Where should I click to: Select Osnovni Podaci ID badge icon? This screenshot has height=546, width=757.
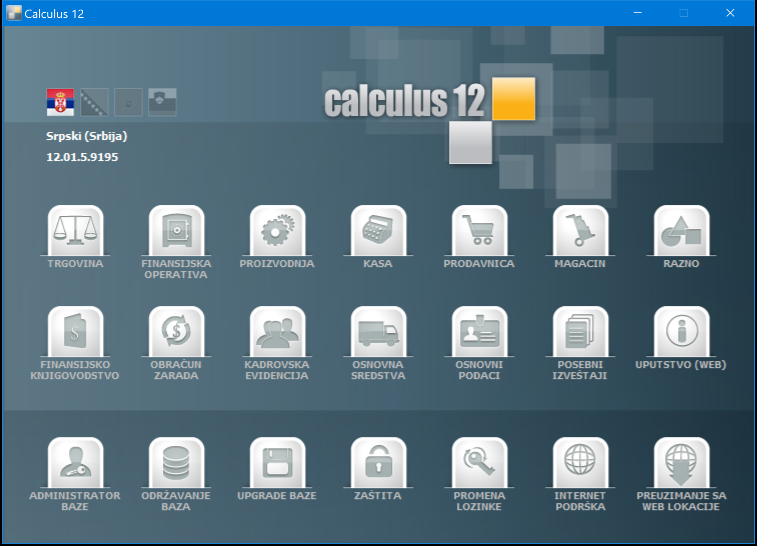[x=479, y=332]
